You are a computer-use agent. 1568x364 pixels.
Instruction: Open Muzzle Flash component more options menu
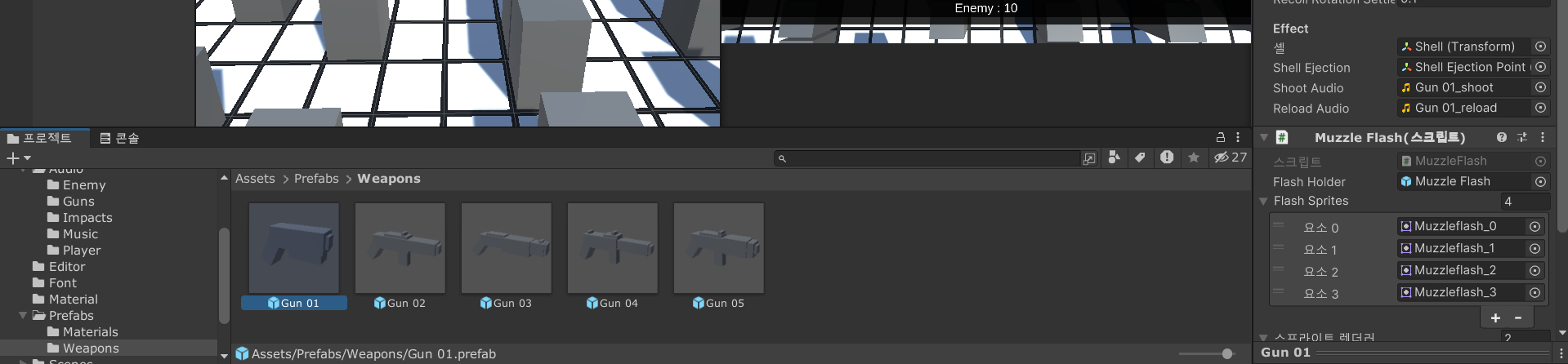click(1543, 137)
